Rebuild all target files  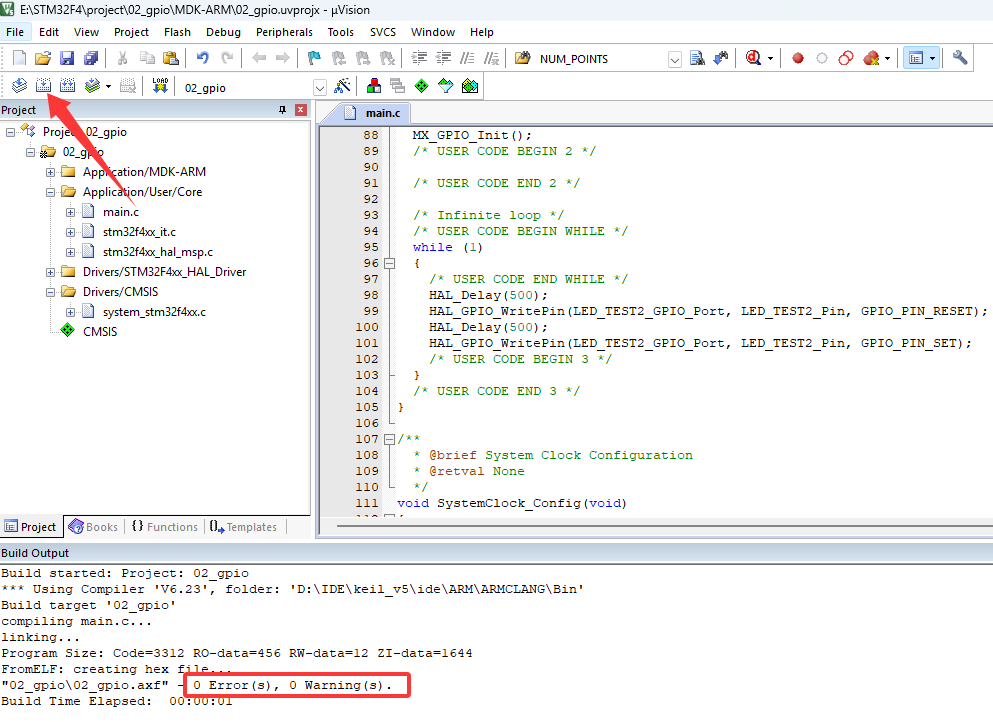(x=67, y=86)
